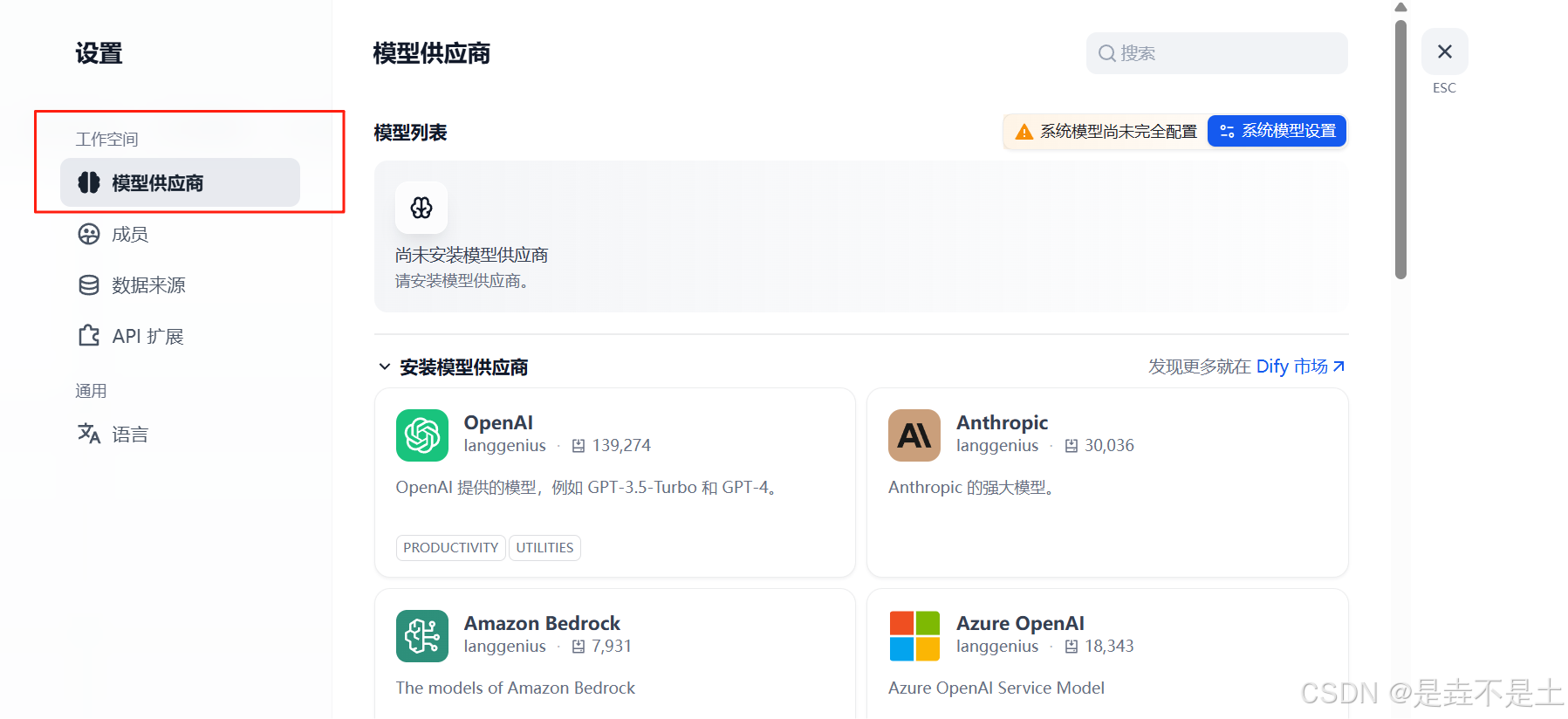The width and height of the screenshot is (1568, 719).
Task: Click the 系统模型设置 button
Action: click(1277, 131)
